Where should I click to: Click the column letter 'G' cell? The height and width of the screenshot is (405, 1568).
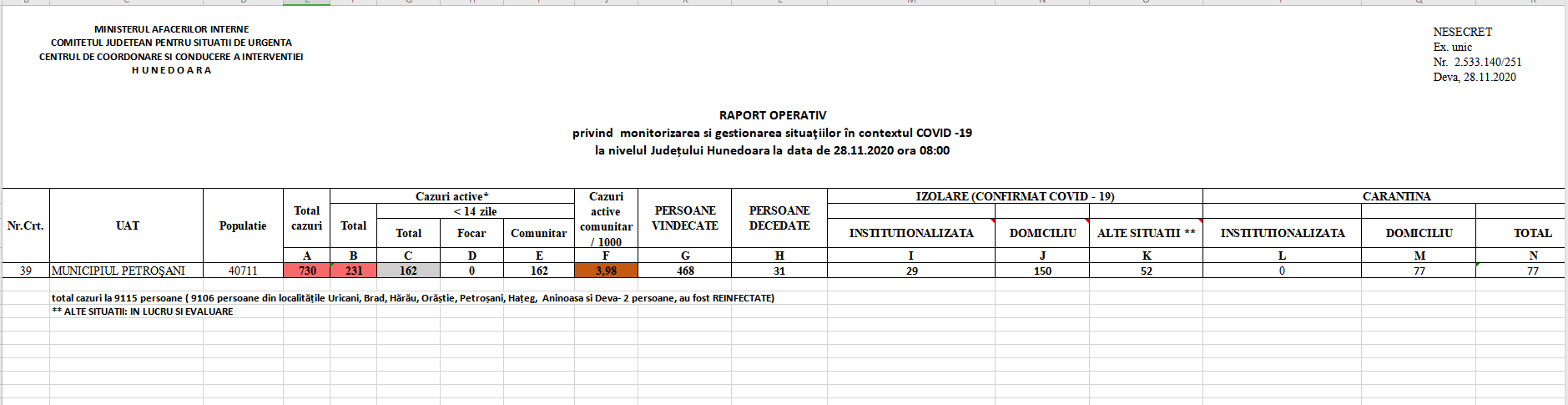pos(685,256)
